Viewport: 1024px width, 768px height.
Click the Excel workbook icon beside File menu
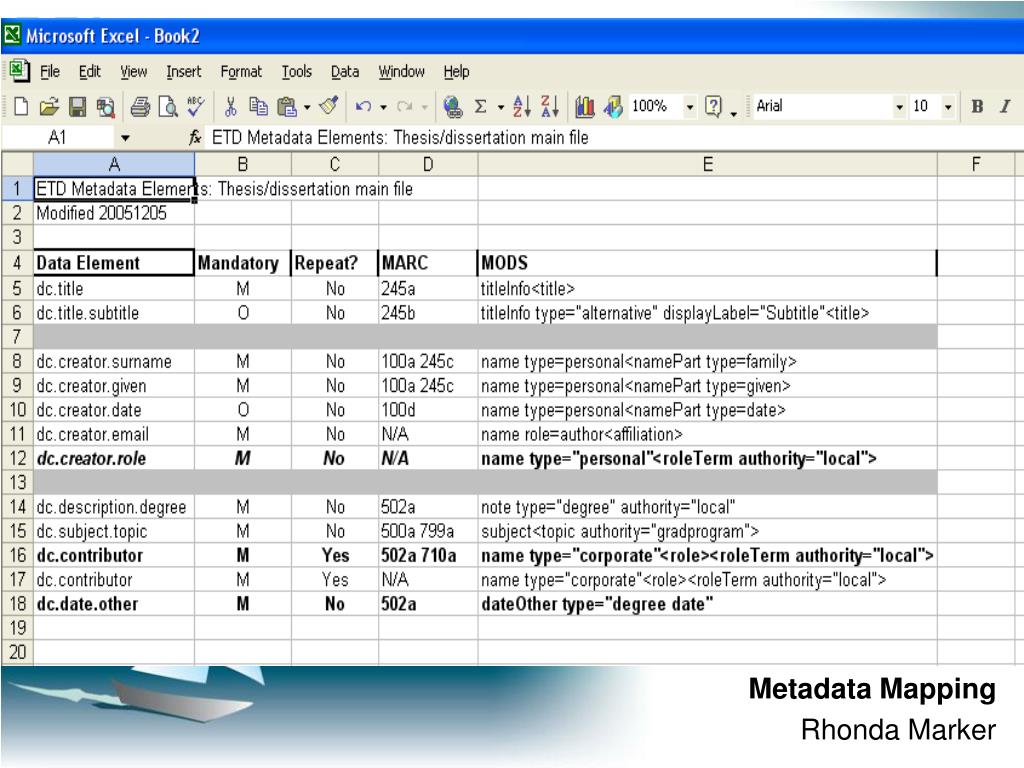tap(20, 71)
